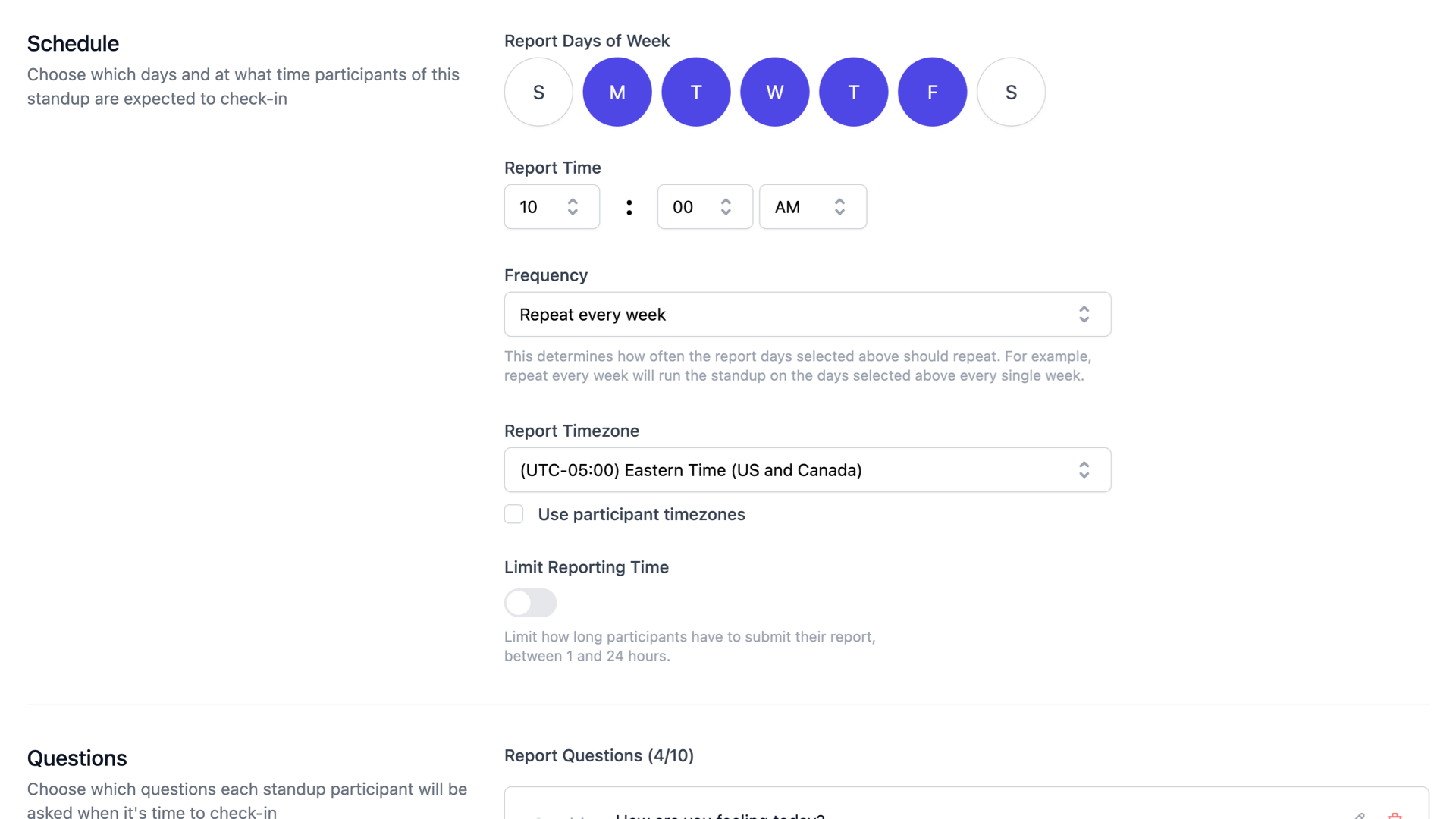Click the Use participant timezones label
The image size is (1456, 819).
[642, 514]
